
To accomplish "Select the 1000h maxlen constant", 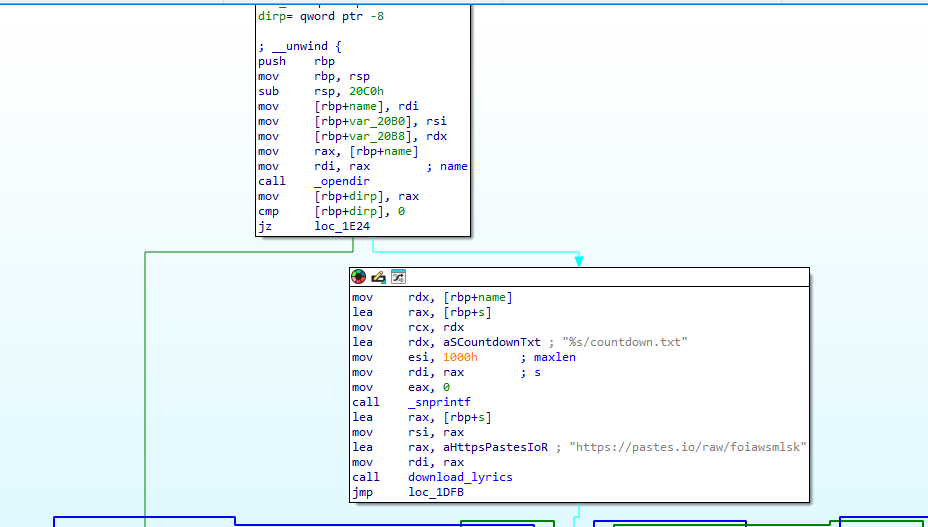I will (x=460, y=357).
